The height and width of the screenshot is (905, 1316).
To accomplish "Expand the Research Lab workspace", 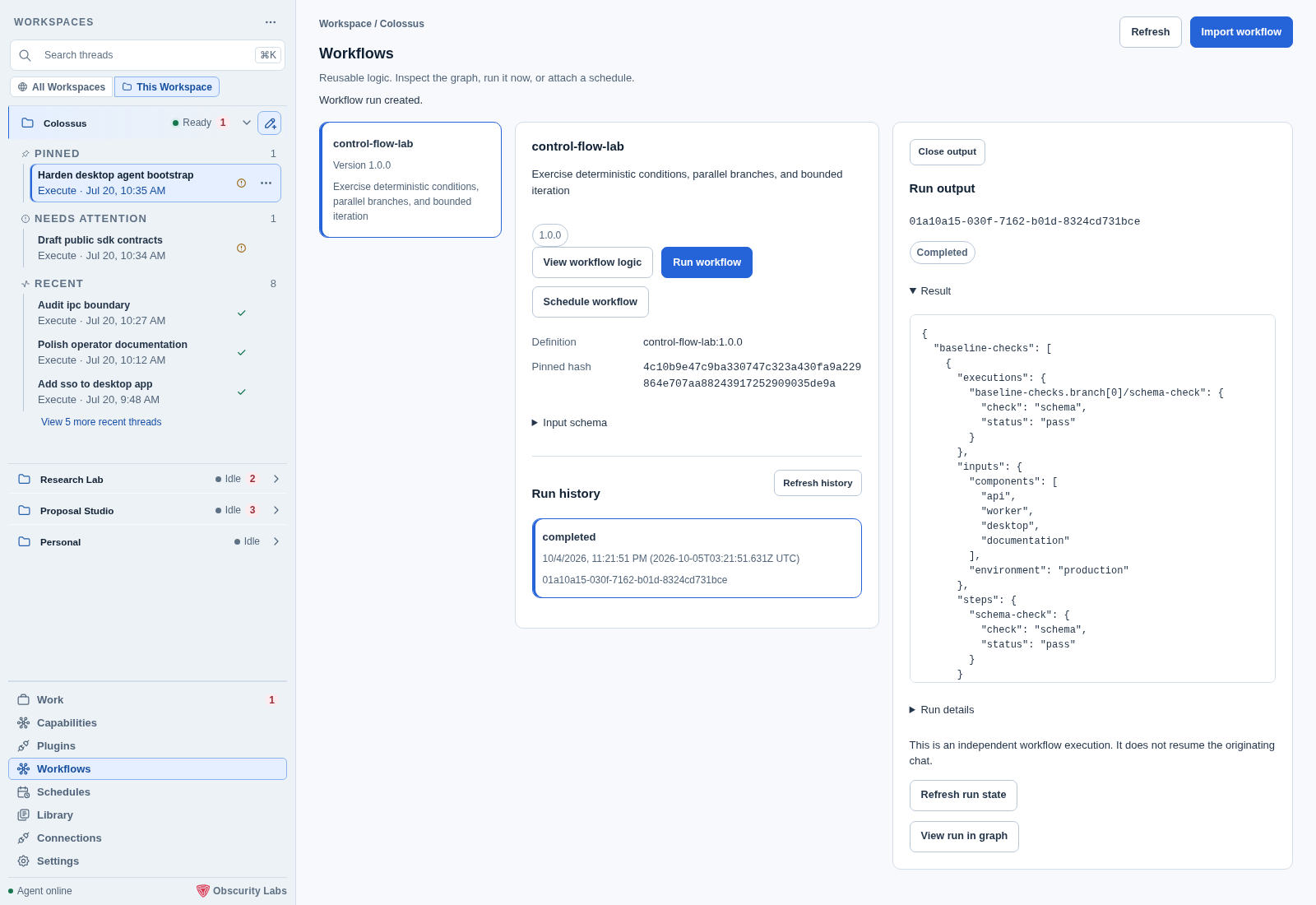I will tap(276, 479).
